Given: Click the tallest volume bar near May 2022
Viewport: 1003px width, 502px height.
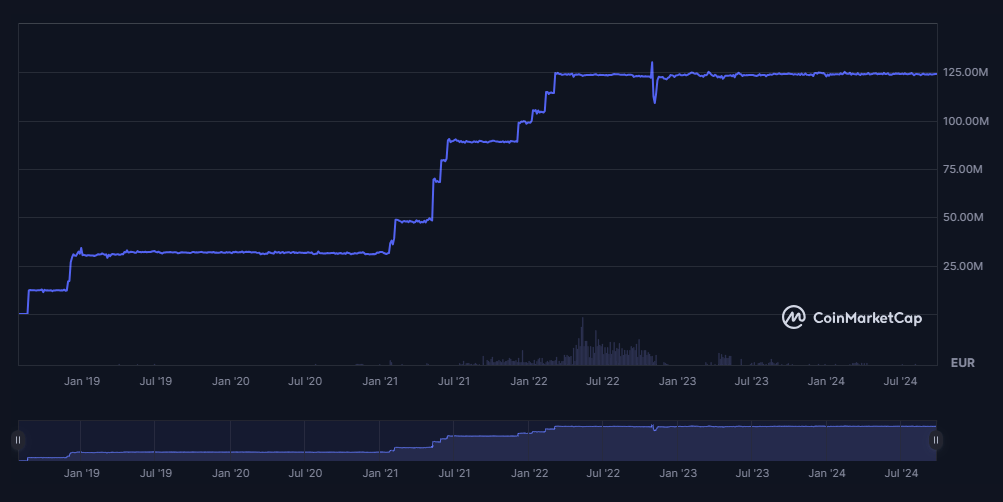Looking at the screenshot, I should 582,340.
